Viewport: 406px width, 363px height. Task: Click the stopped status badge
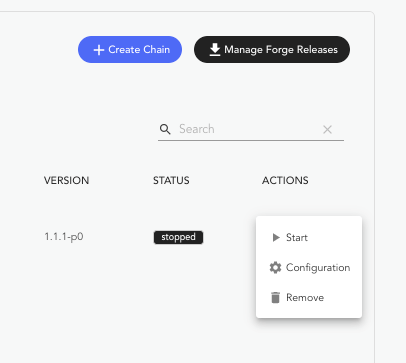(178, 237)
